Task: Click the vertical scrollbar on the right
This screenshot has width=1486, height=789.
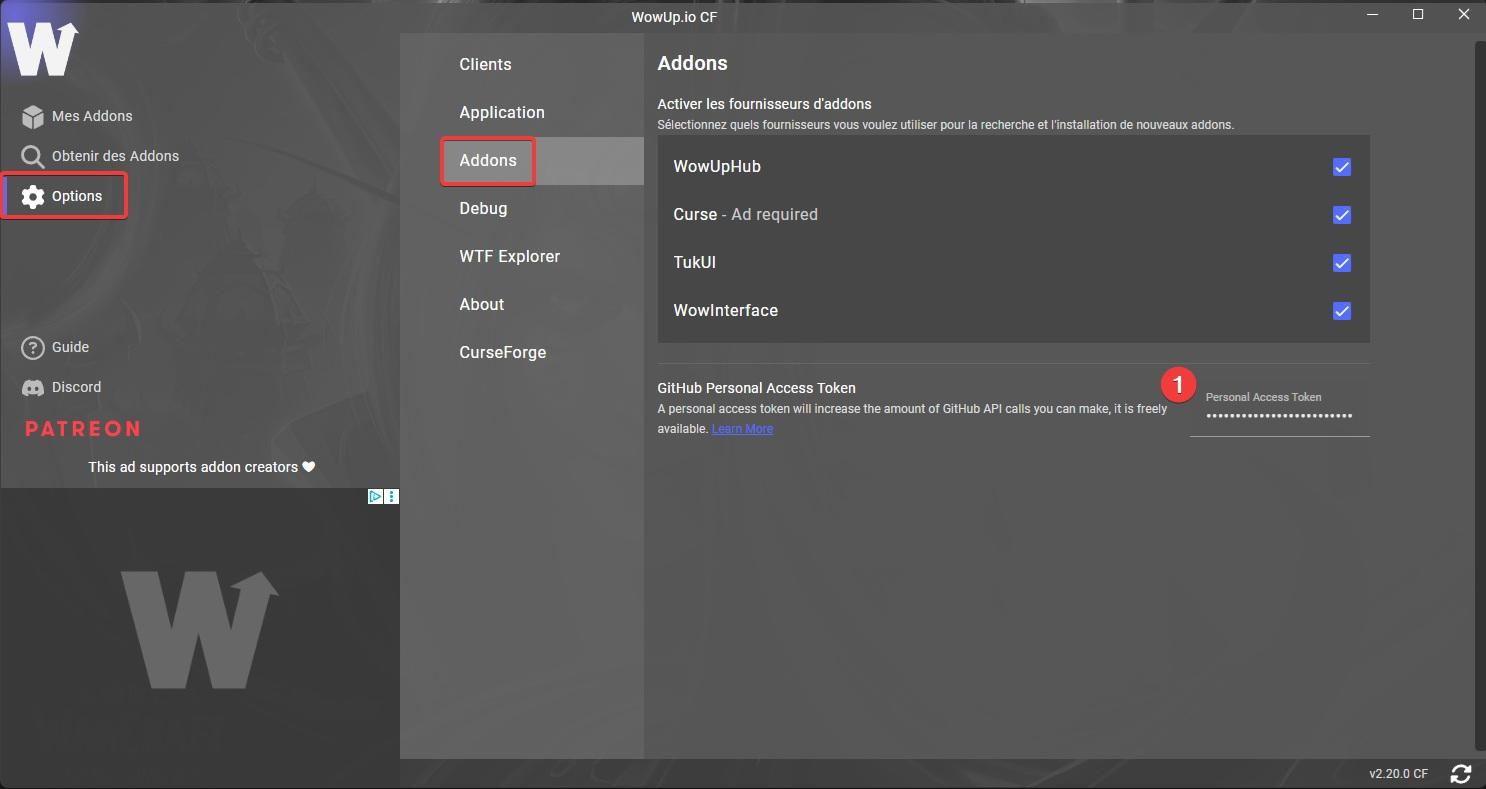Action: [1478, 394]
